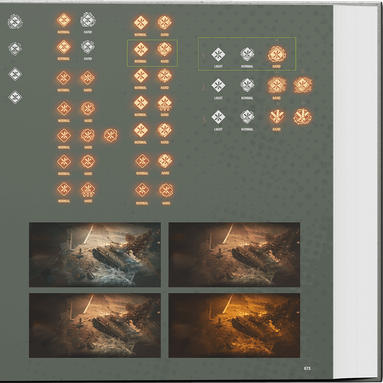Click the unlabeled glowing icon ending numbered row 2
This screenshot has height=383, width=383.
(x=303, y=85)
